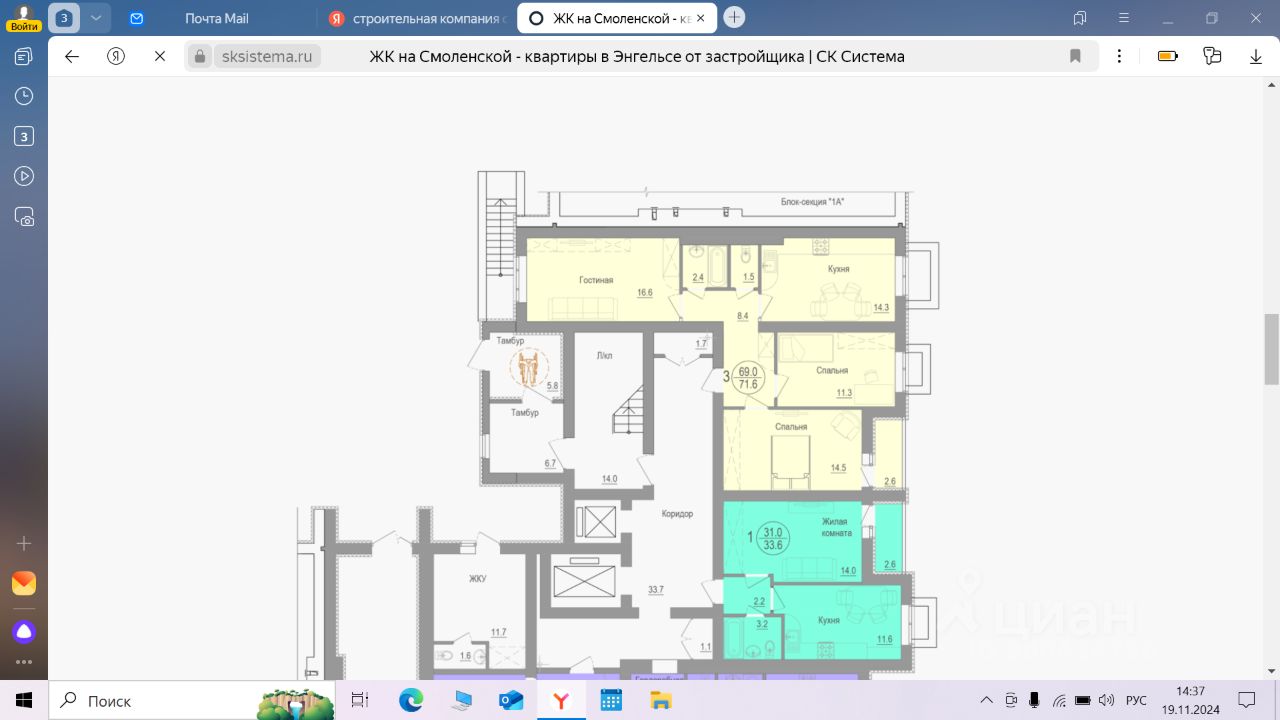Close the ЖК на Смоленской tab
This screenshot has width=1280, height=720.
[x=703, y=18]
